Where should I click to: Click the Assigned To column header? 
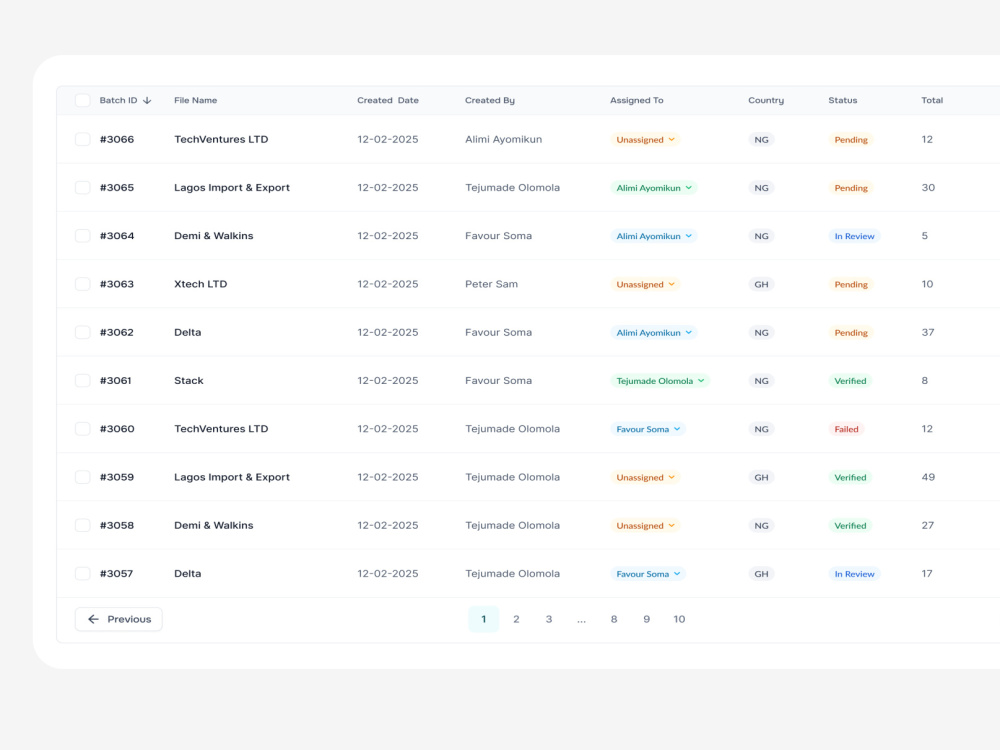pos(636,100)
